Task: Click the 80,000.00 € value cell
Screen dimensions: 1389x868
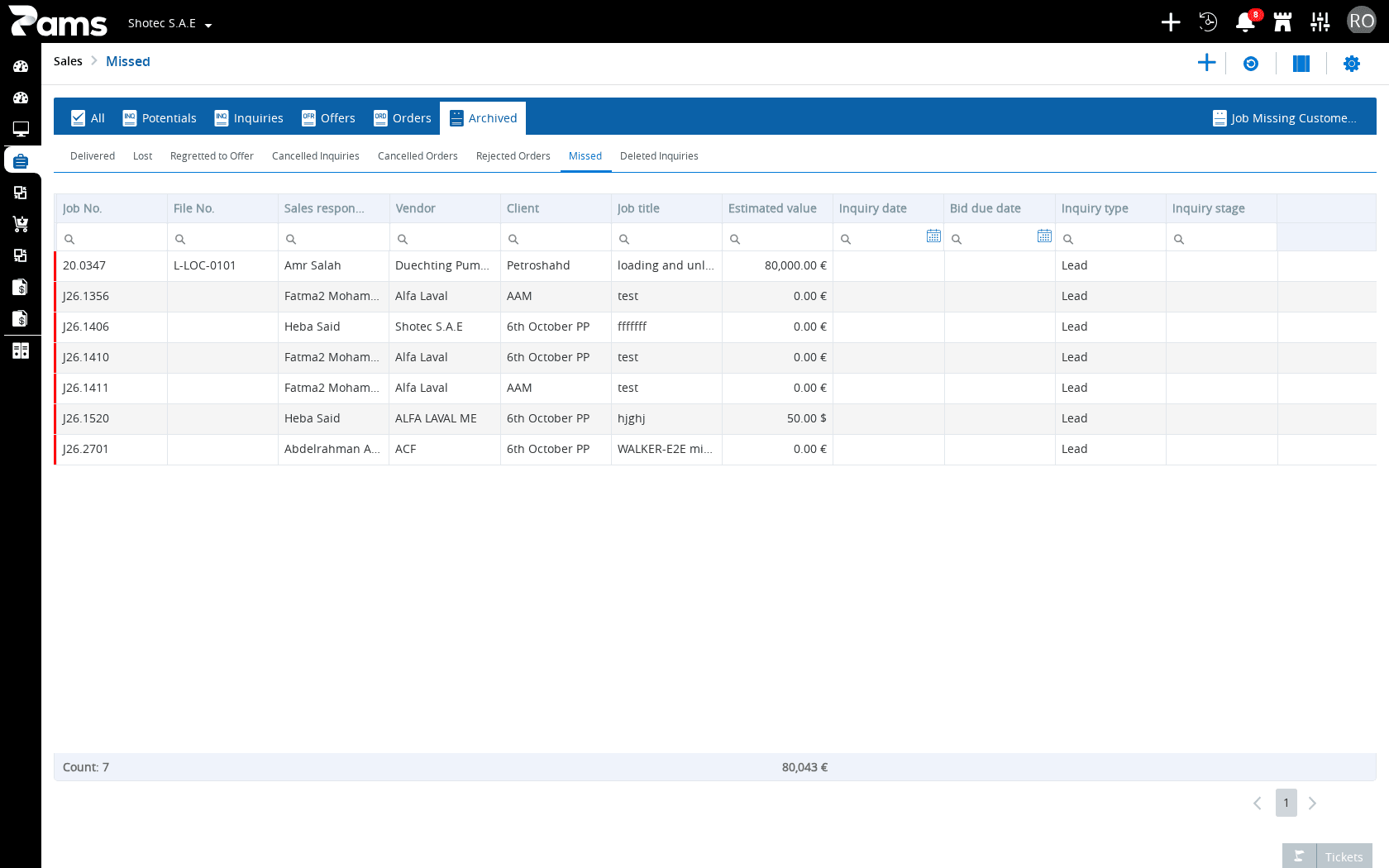Action: [777, 265]
